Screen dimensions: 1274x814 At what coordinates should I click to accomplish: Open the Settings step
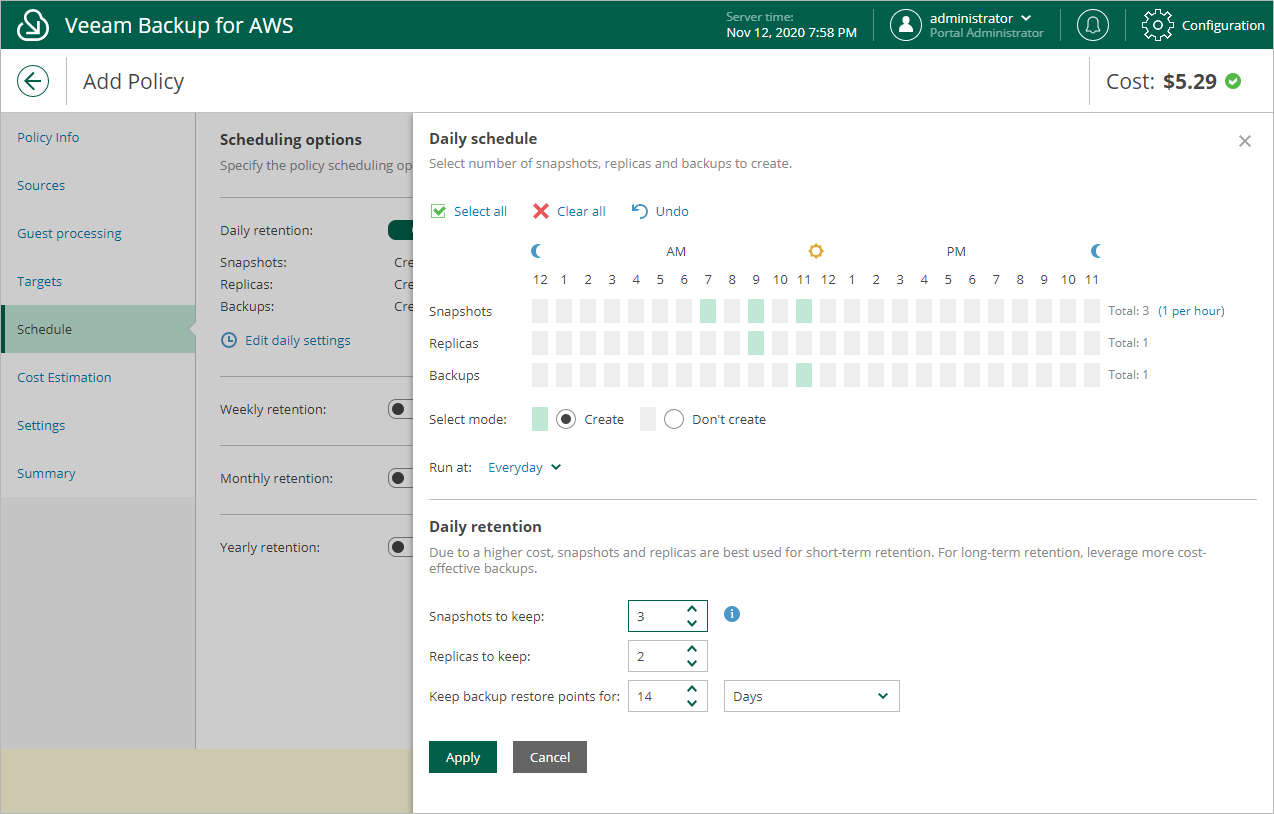click(x=98, y=425)
